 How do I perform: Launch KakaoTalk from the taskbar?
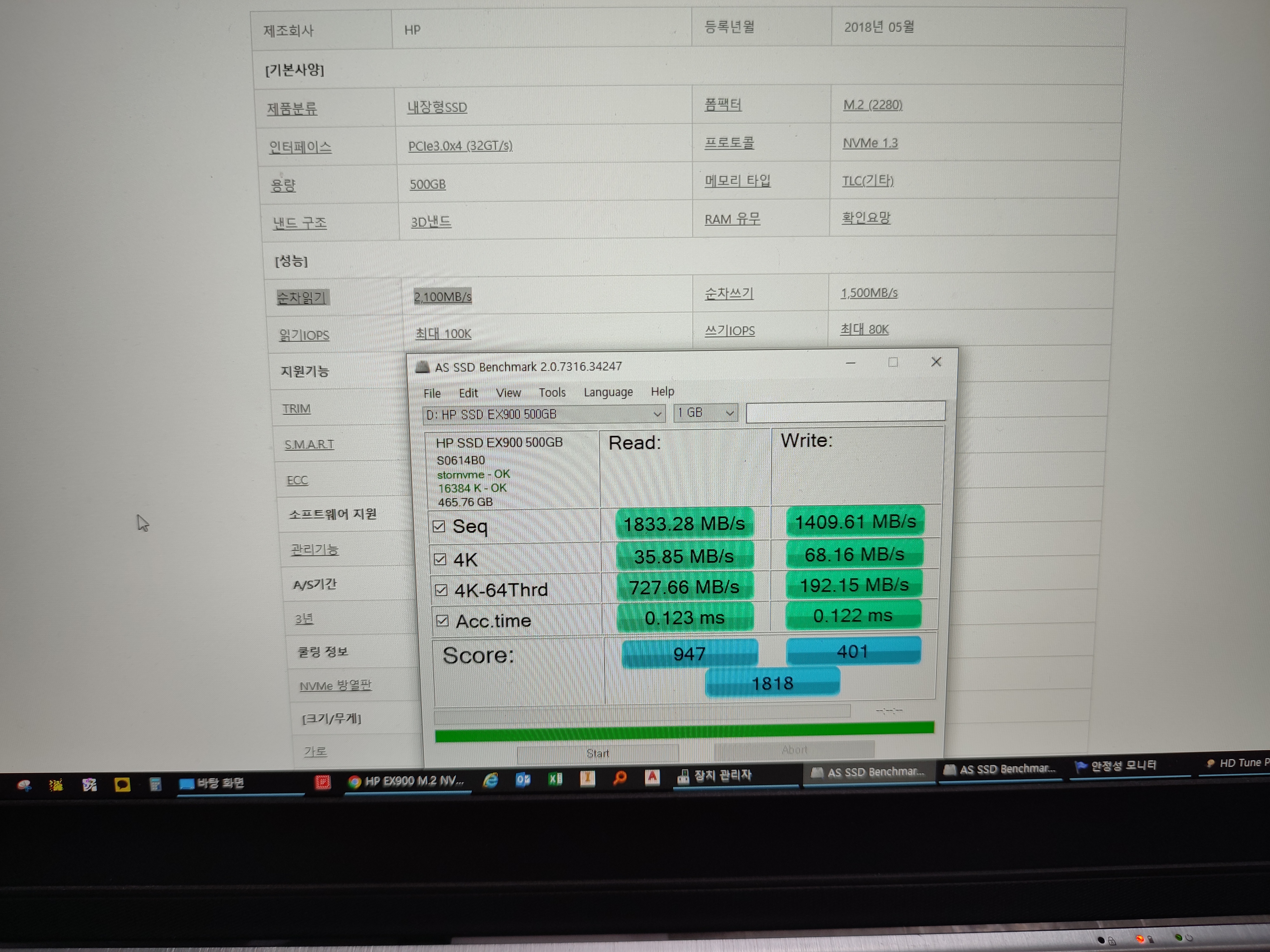[x=124, y=785]
